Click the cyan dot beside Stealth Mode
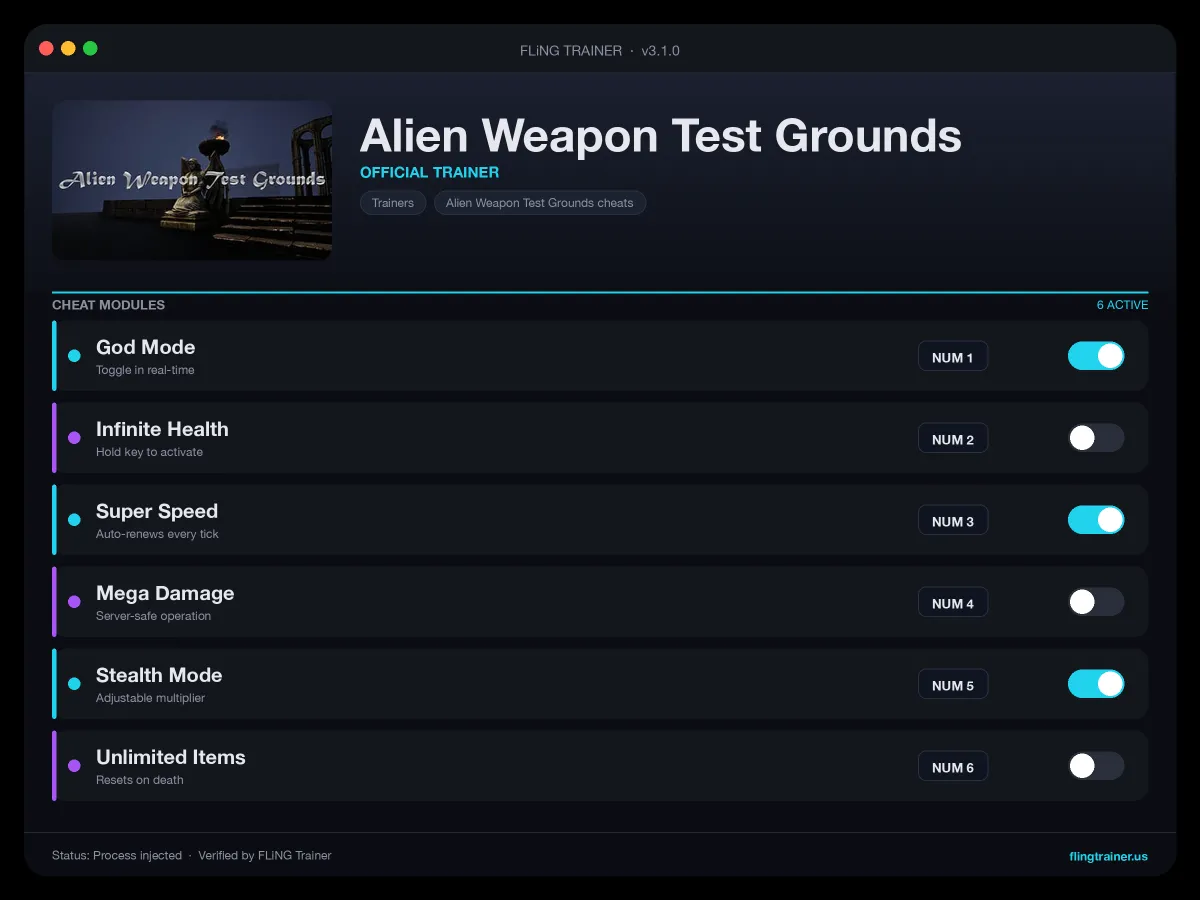 74,684
